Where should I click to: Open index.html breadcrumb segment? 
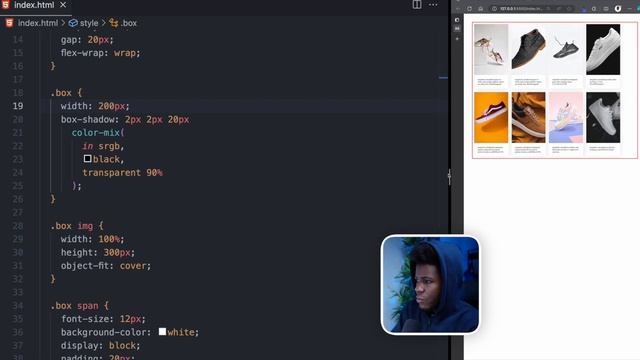pos(38,23)
